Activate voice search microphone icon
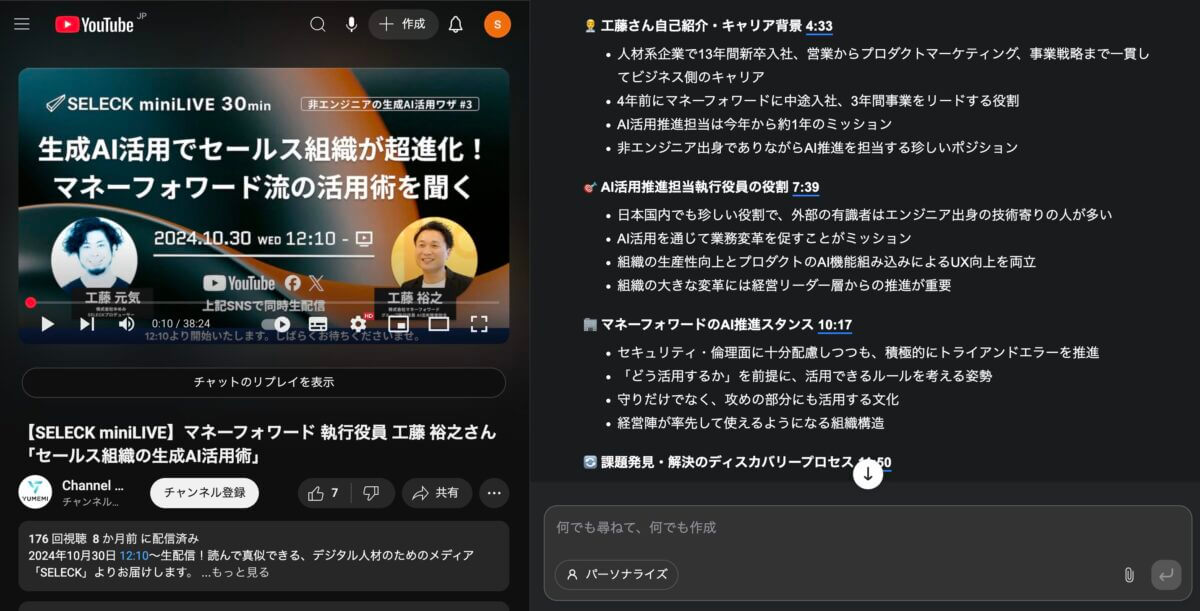The image size is (1200, 611). point(351,24)
